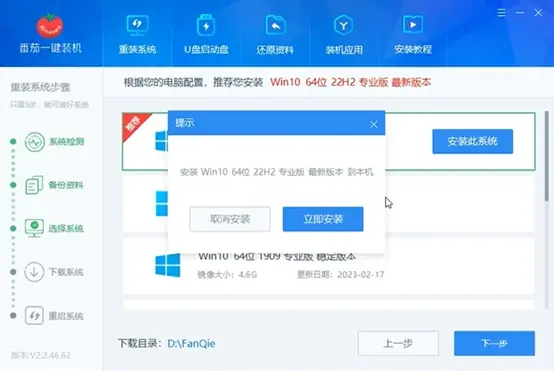Click 安装此系统 button
This screenshot has height=371, width=554.
click(x=472, y=141)
